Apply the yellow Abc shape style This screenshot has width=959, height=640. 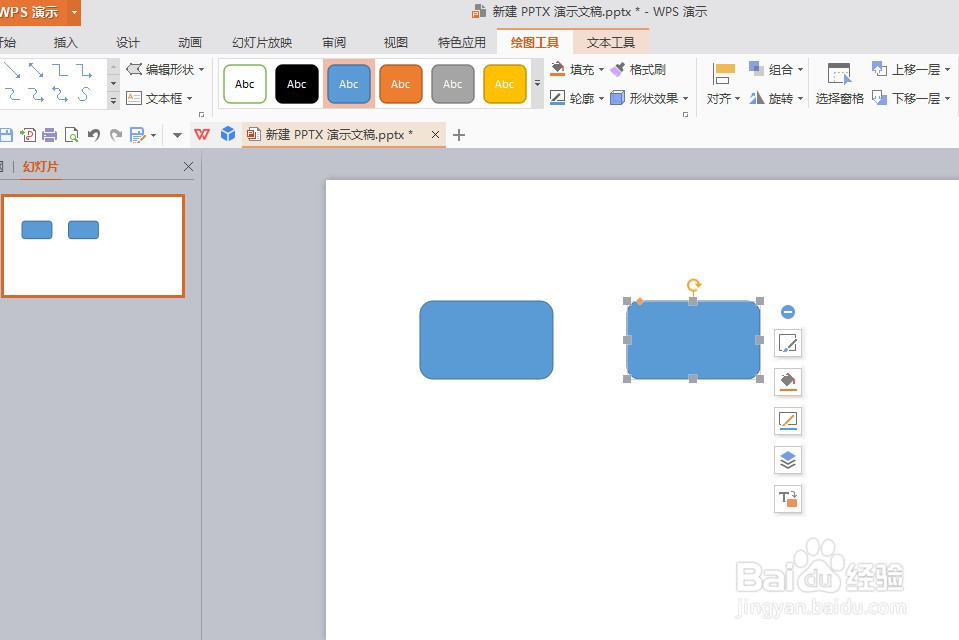click(505, 84)
